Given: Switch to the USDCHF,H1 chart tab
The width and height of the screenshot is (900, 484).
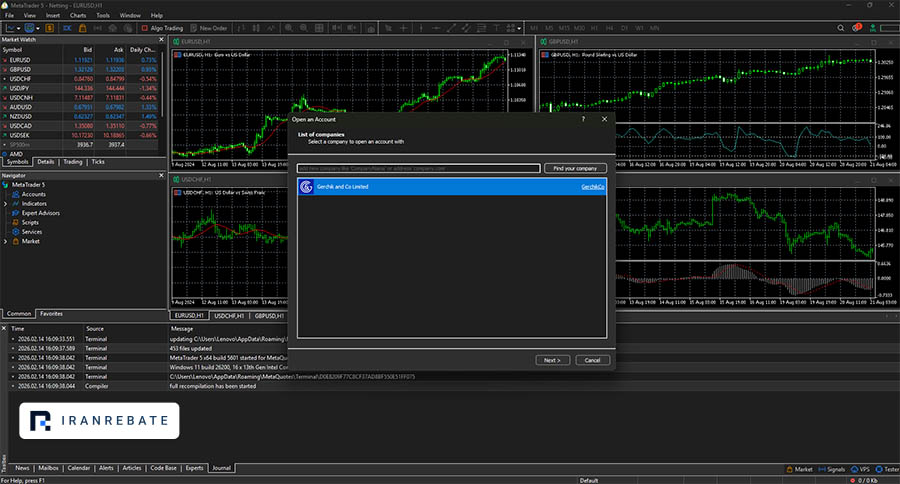Looking at the screenshot, I should point(229,316).
